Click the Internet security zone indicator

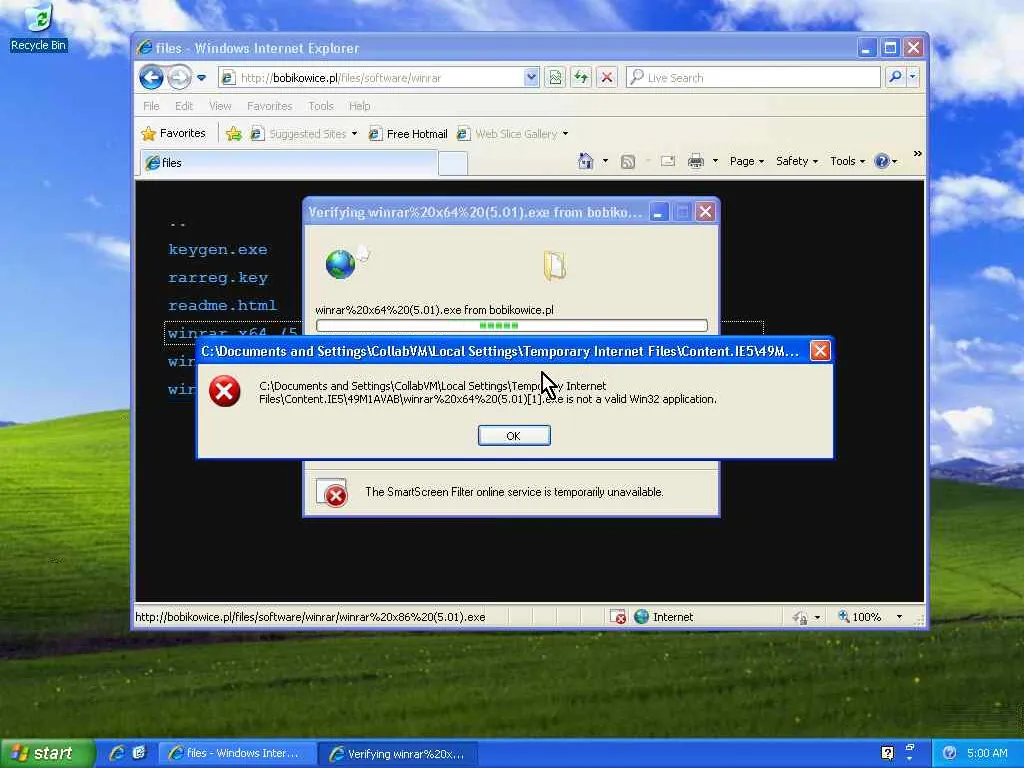point(664,616)
